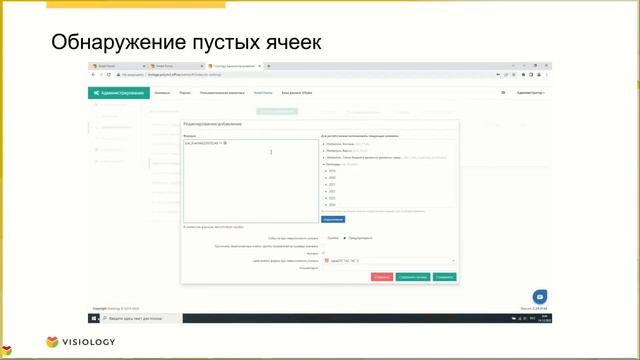Click the rightmost green save button
The width and height of the screenshot is (640, 360).
tap(444, 277)
